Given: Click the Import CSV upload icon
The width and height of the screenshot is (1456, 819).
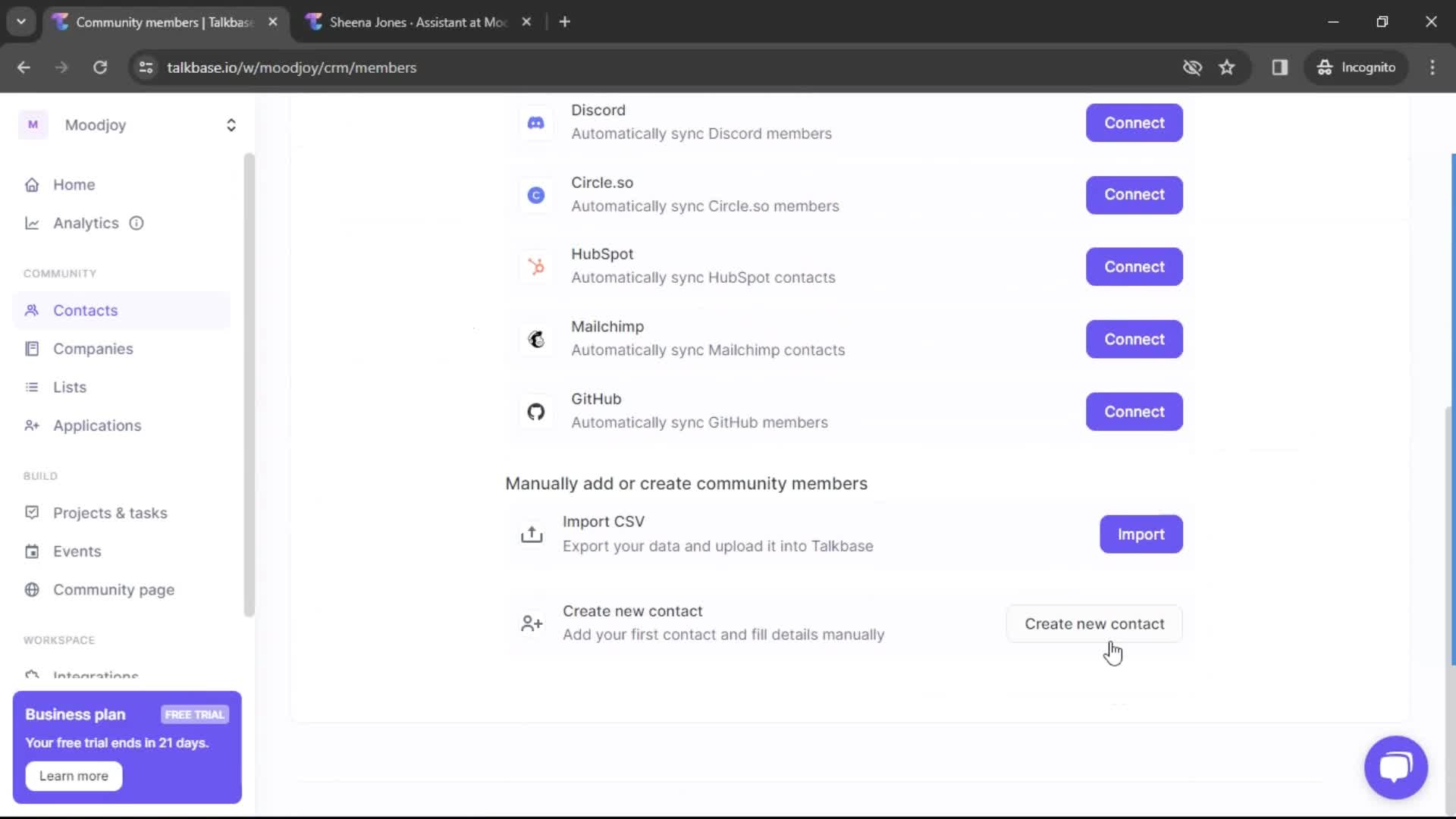Looking at the screenshot, I should [x=532, y=534].
